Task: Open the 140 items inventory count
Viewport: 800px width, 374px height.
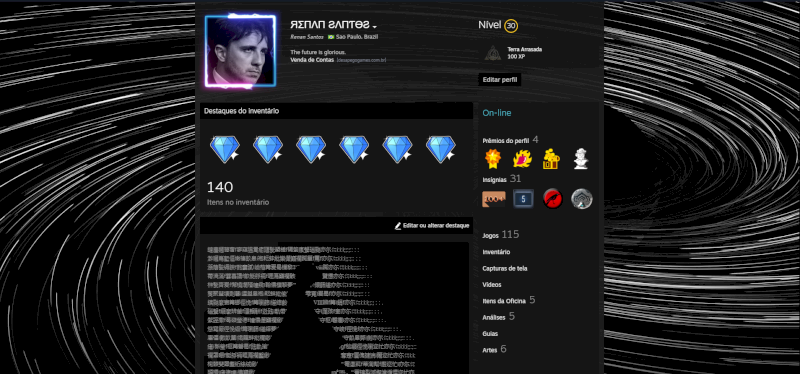Action: coord(220,187)
